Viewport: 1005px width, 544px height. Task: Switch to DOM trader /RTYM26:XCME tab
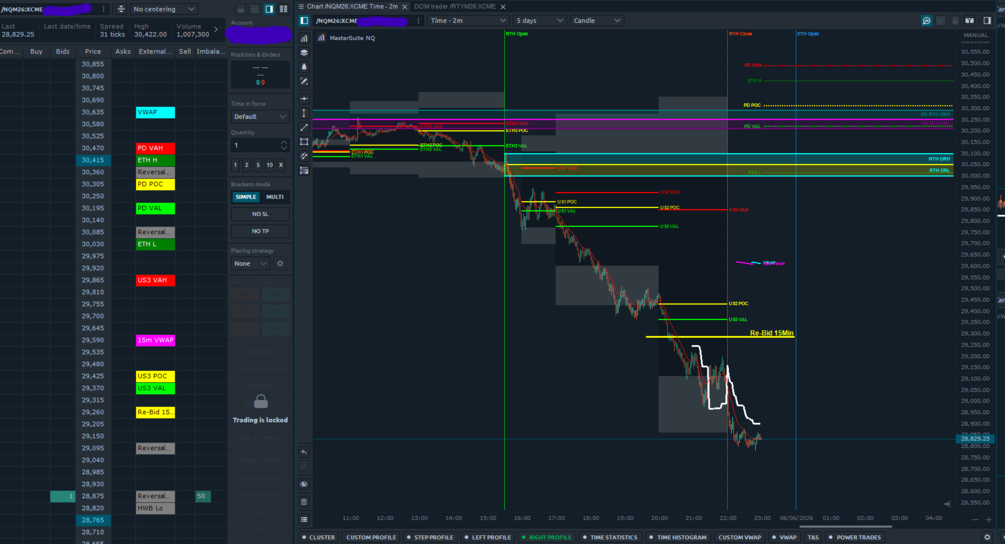(x=454, y=6)
